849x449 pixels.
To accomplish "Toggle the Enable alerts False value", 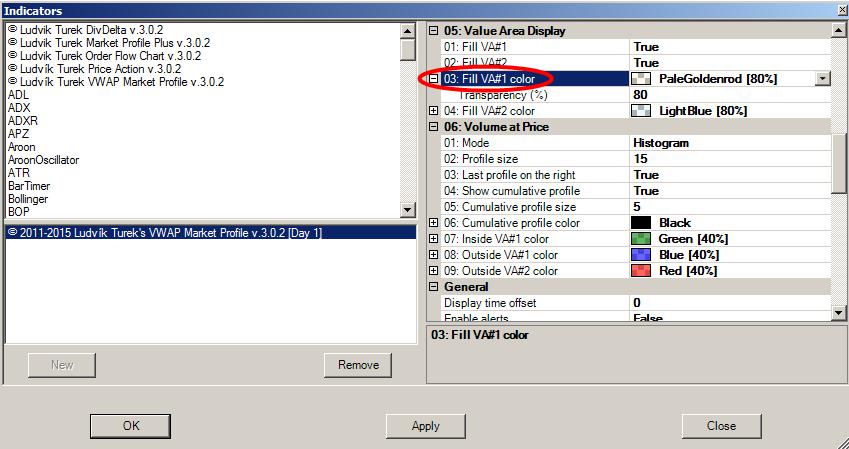I will pos(729,318).
